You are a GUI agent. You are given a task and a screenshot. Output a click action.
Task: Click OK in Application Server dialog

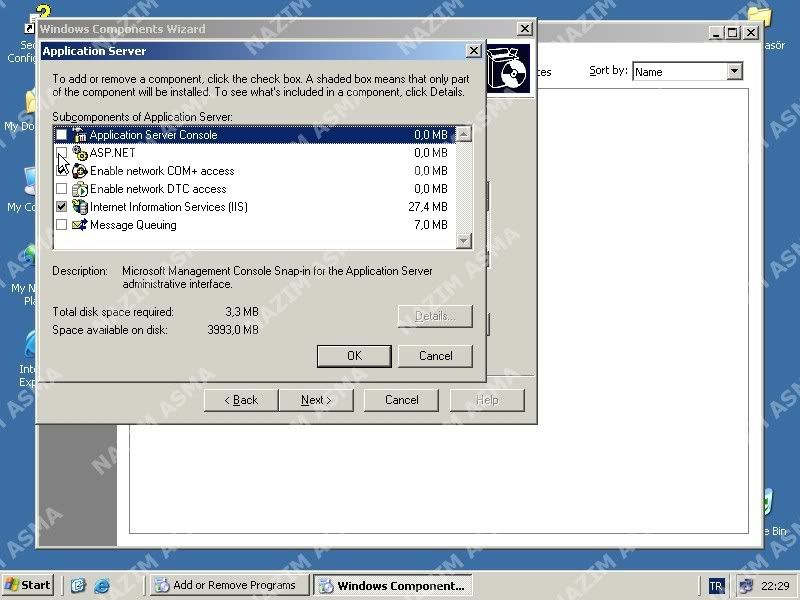(x=354, y=356)
